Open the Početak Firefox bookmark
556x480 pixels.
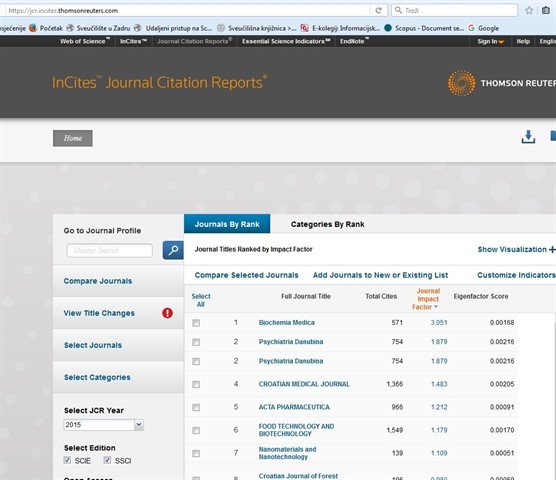(46, 28)
